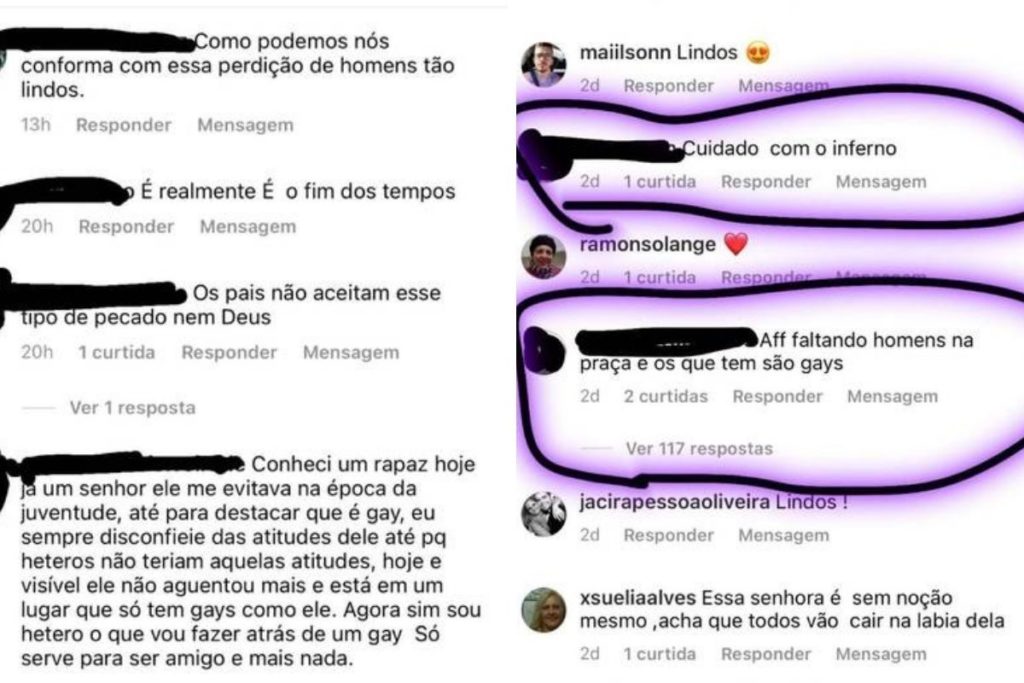Image resolution: width=1024 pixels, height=683 pixels.
Task: Open maiilsonn's profile picture
Action: click(x=543, y=65)
